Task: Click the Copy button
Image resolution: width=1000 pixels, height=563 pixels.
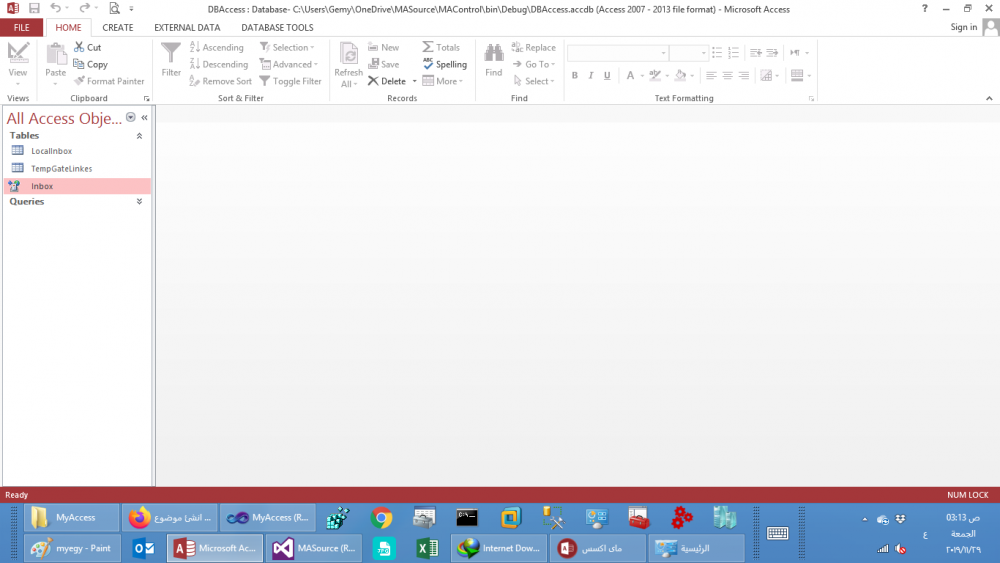Action: pos(90,64)
